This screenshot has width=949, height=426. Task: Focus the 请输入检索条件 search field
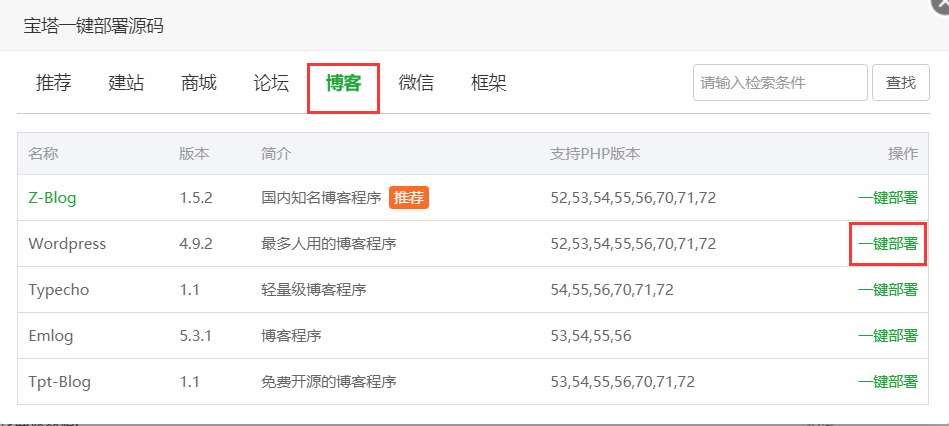pyautogui.click(x=780, y=82)
